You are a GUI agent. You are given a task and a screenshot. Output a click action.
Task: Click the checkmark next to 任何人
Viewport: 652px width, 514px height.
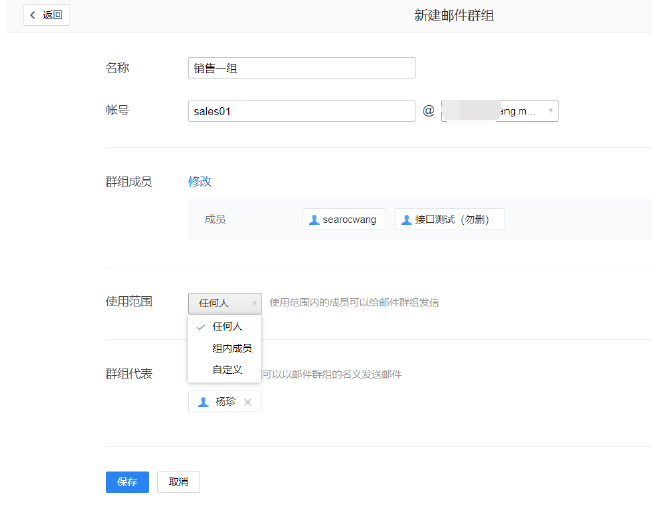(201, 327)
